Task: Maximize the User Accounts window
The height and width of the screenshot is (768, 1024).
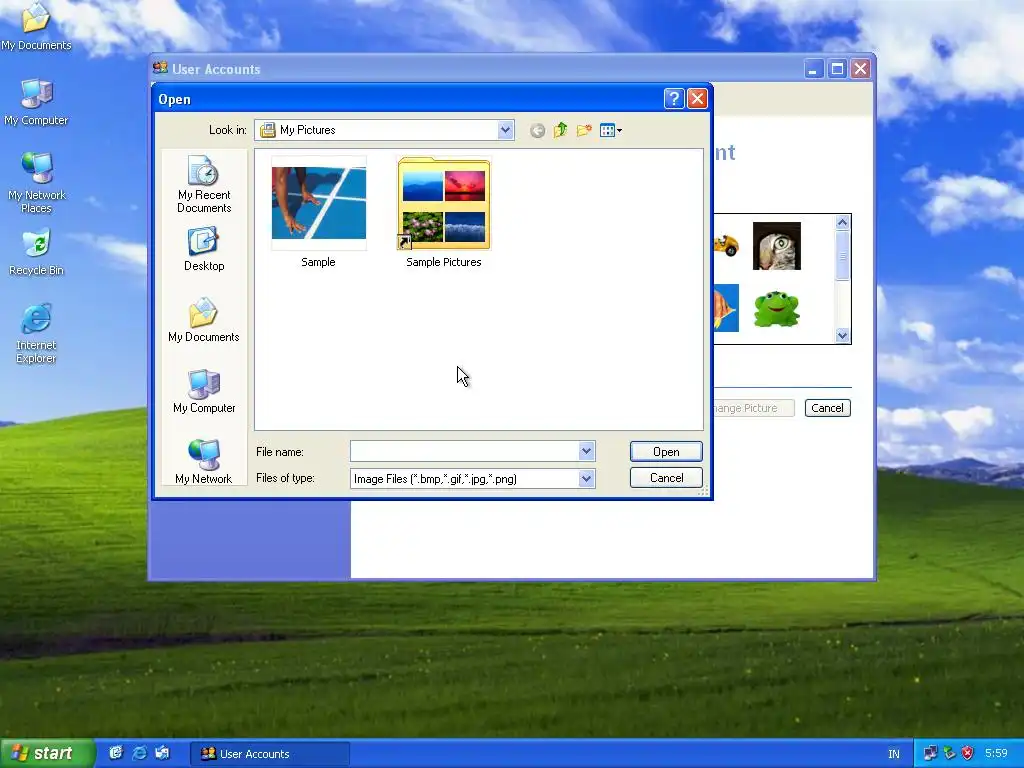Action: pyautogui.click(x=837, y=69)
